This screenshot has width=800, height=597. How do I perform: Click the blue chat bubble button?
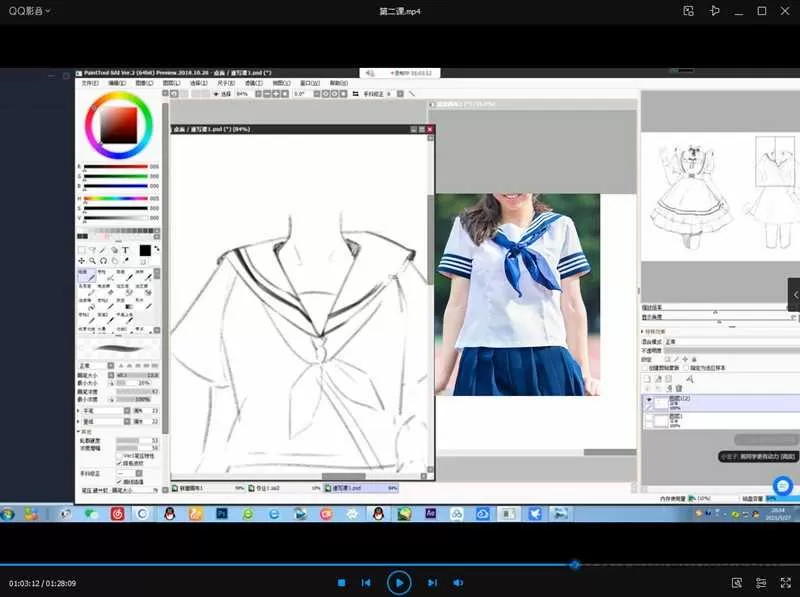pos(783,486)
